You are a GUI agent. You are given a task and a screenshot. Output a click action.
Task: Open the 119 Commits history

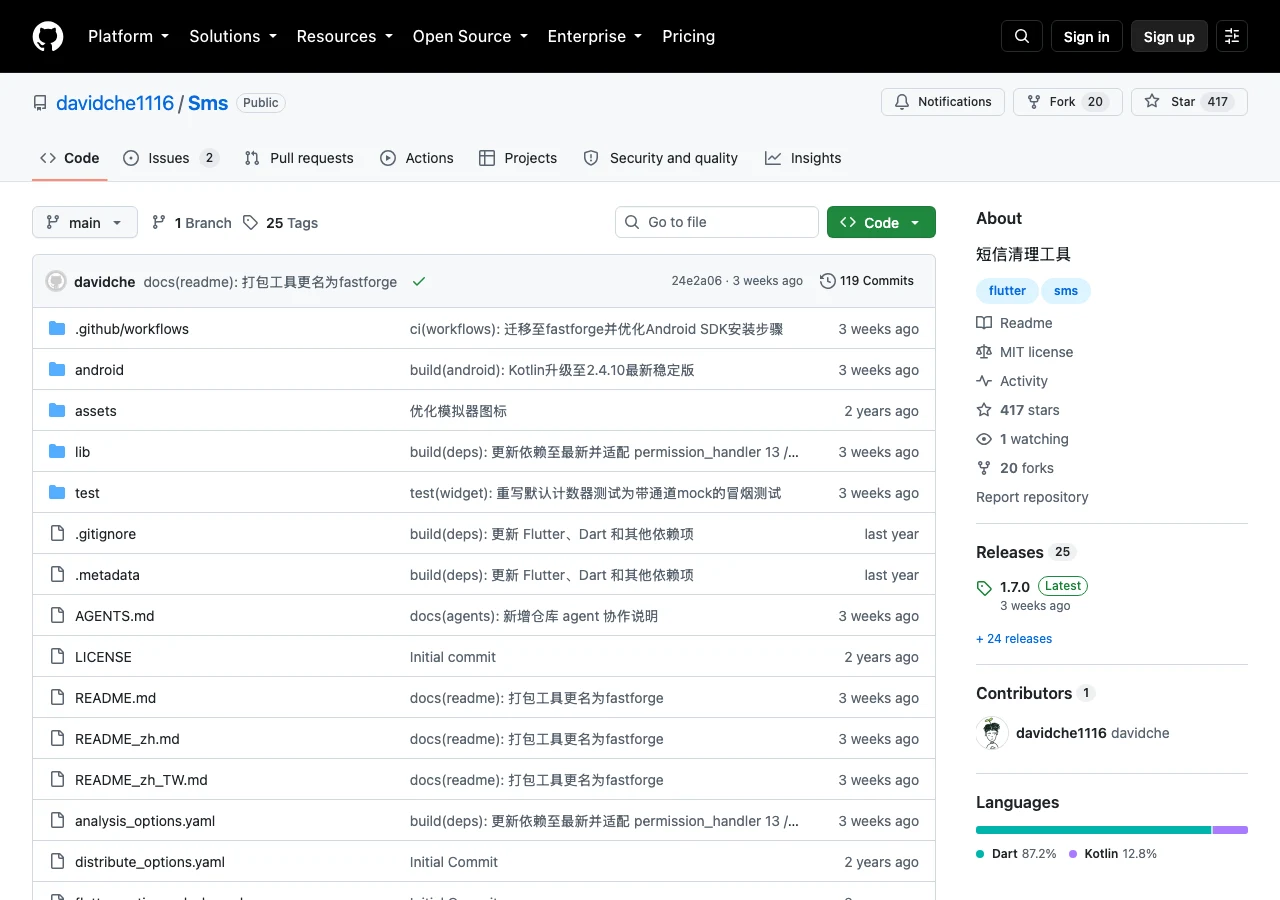pyautogui.click(x=867, y=281)
